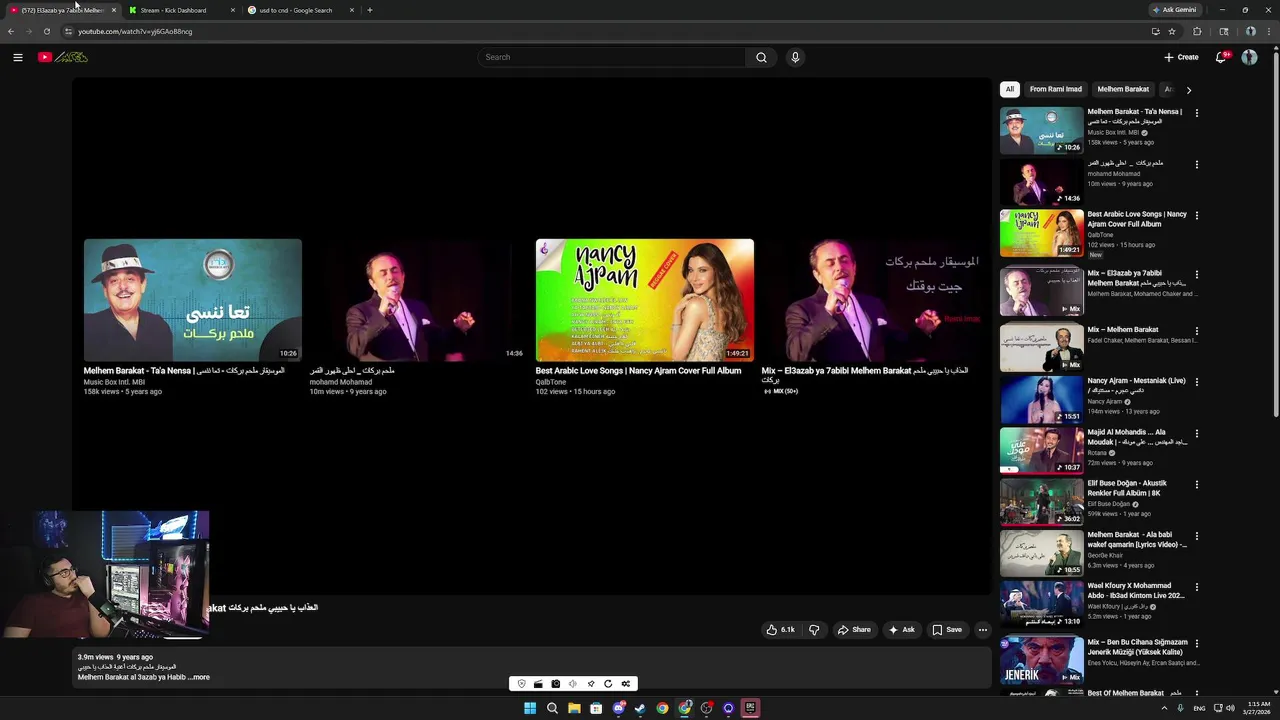Click the speaker icon in the floating toolbar

pos(573,684)
